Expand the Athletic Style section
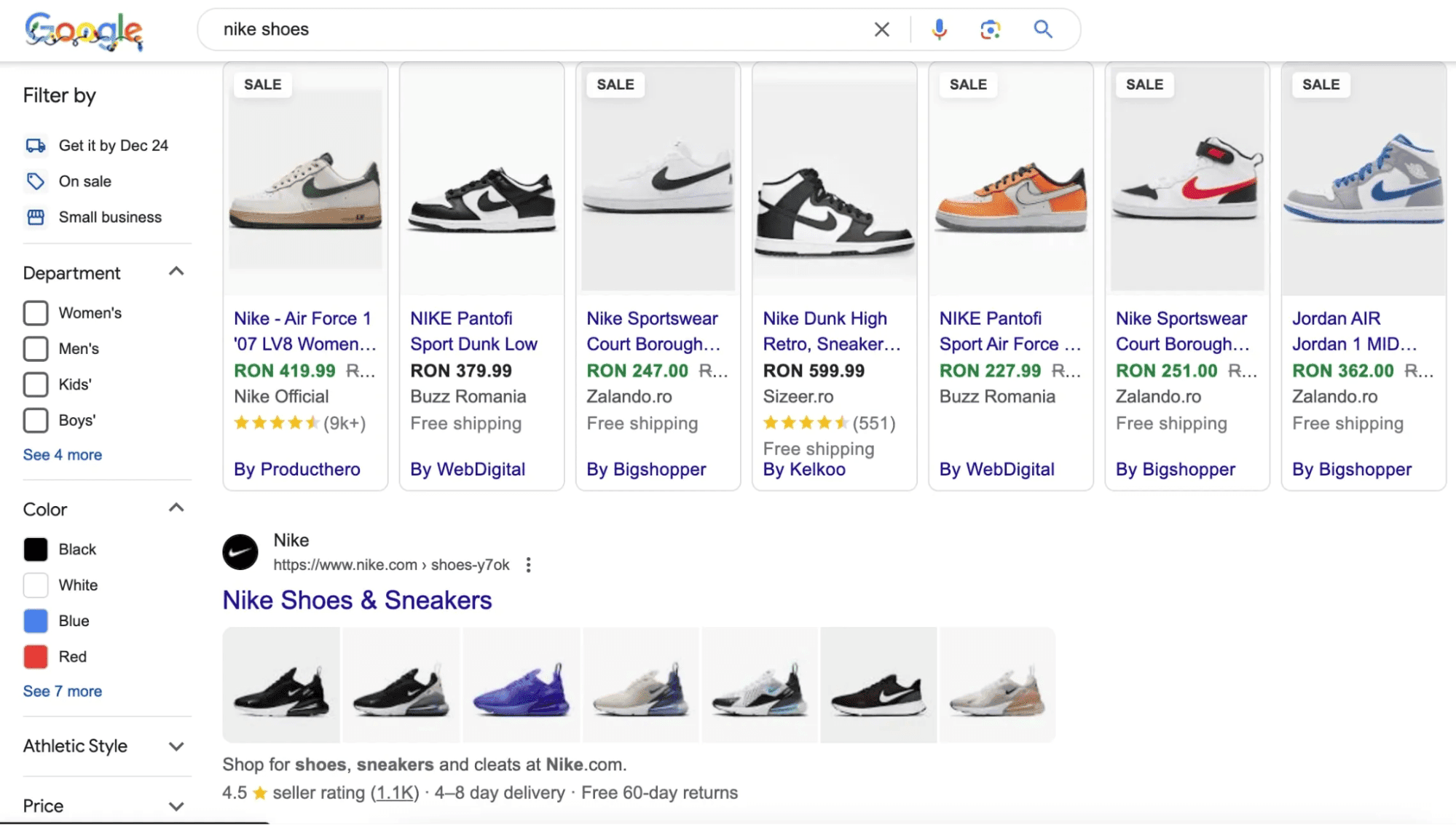 pos(176,746)
